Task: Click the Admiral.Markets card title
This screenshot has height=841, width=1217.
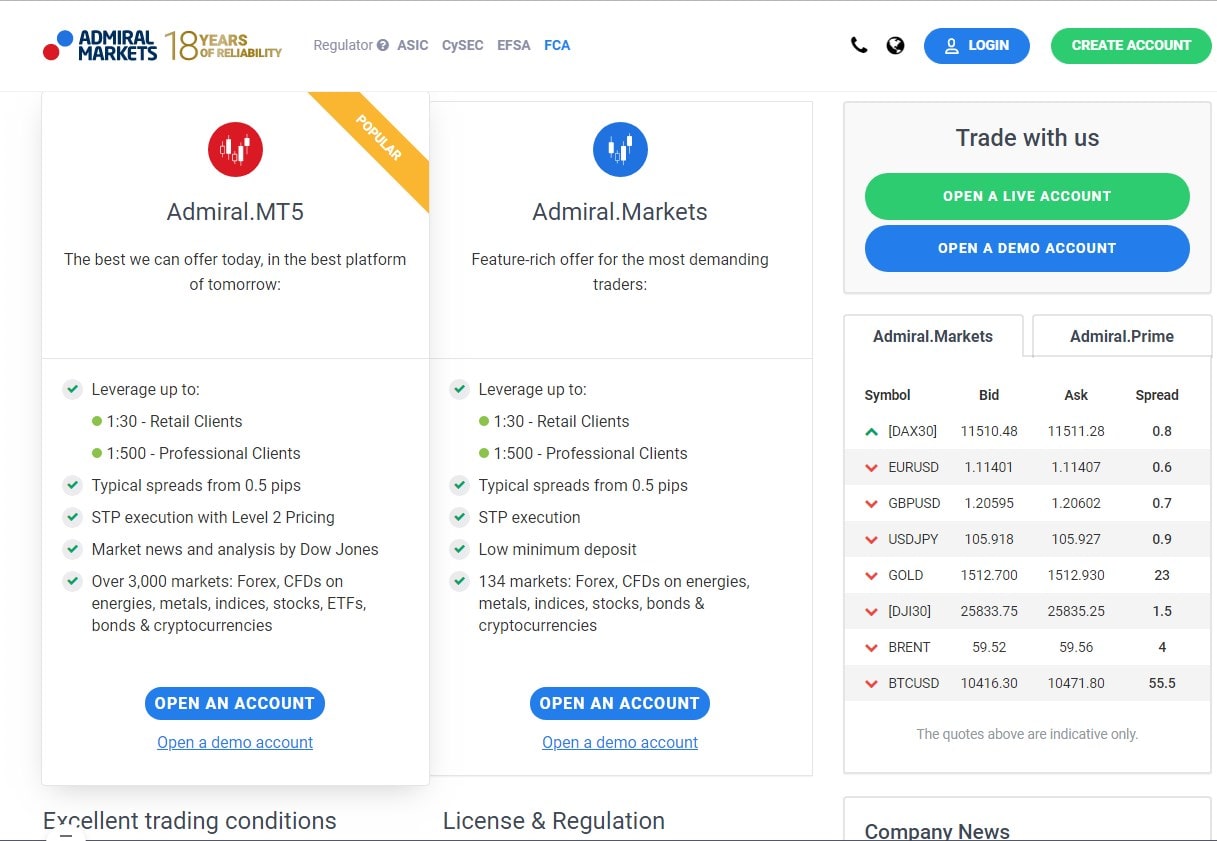Action: point(620,212)
